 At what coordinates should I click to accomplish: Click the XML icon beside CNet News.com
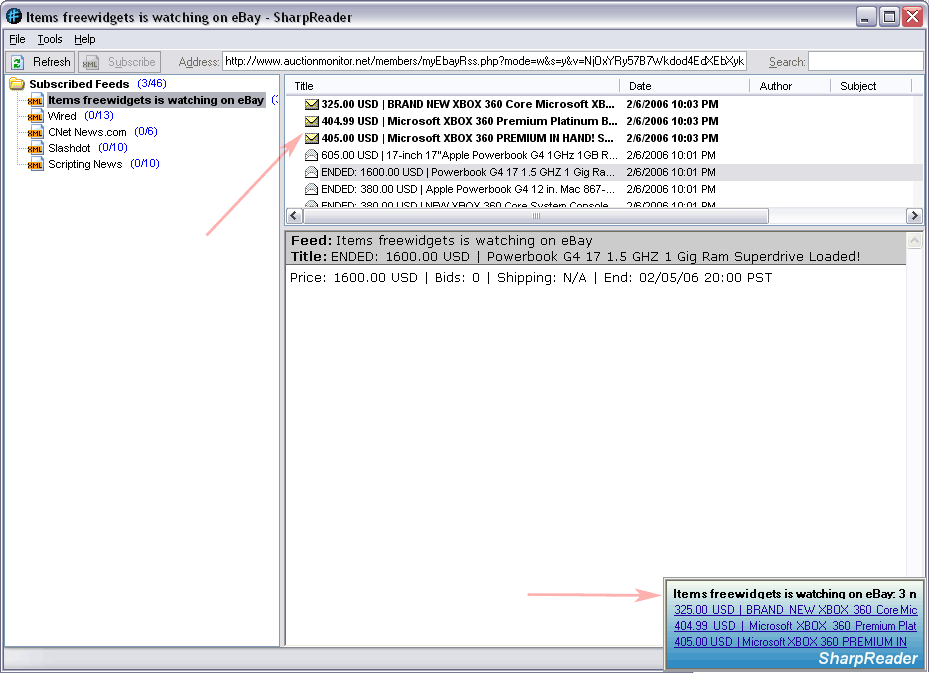click(x=36, y=132)
